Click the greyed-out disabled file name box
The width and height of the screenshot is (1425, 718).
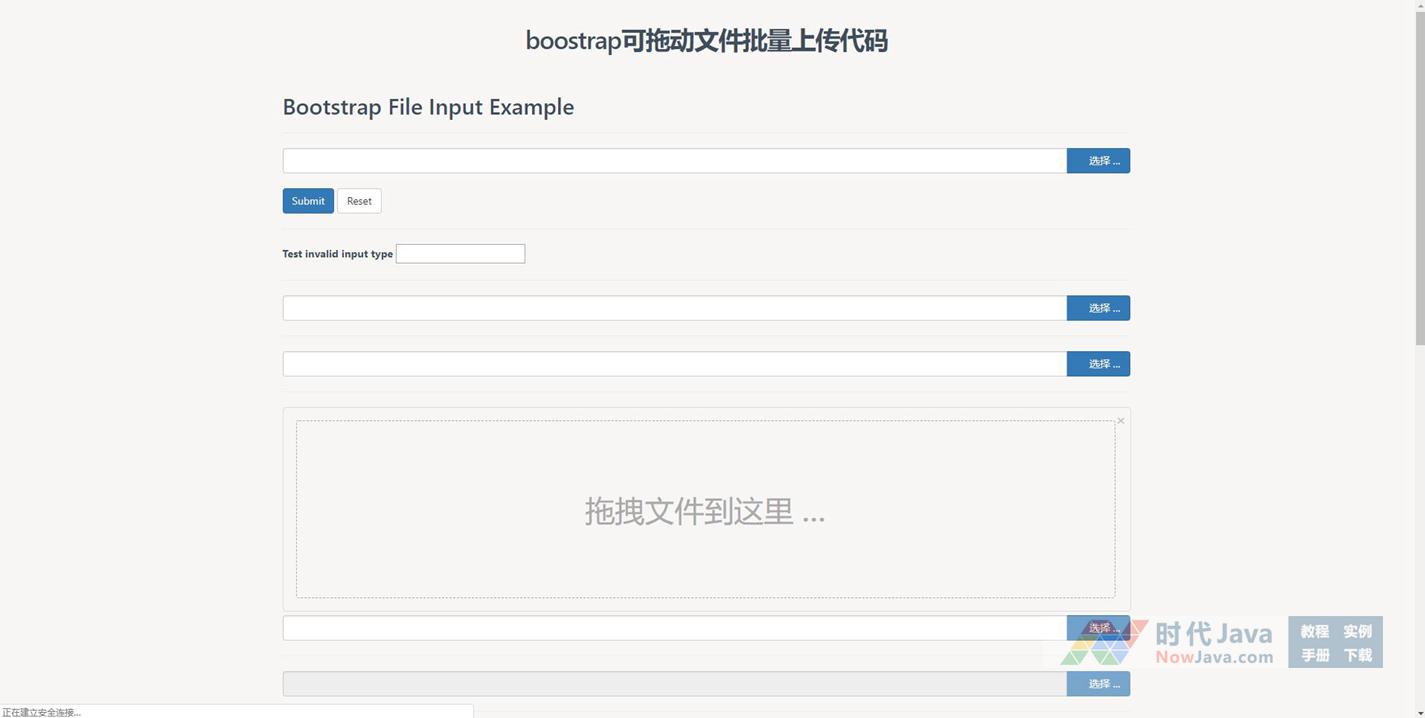674,684
